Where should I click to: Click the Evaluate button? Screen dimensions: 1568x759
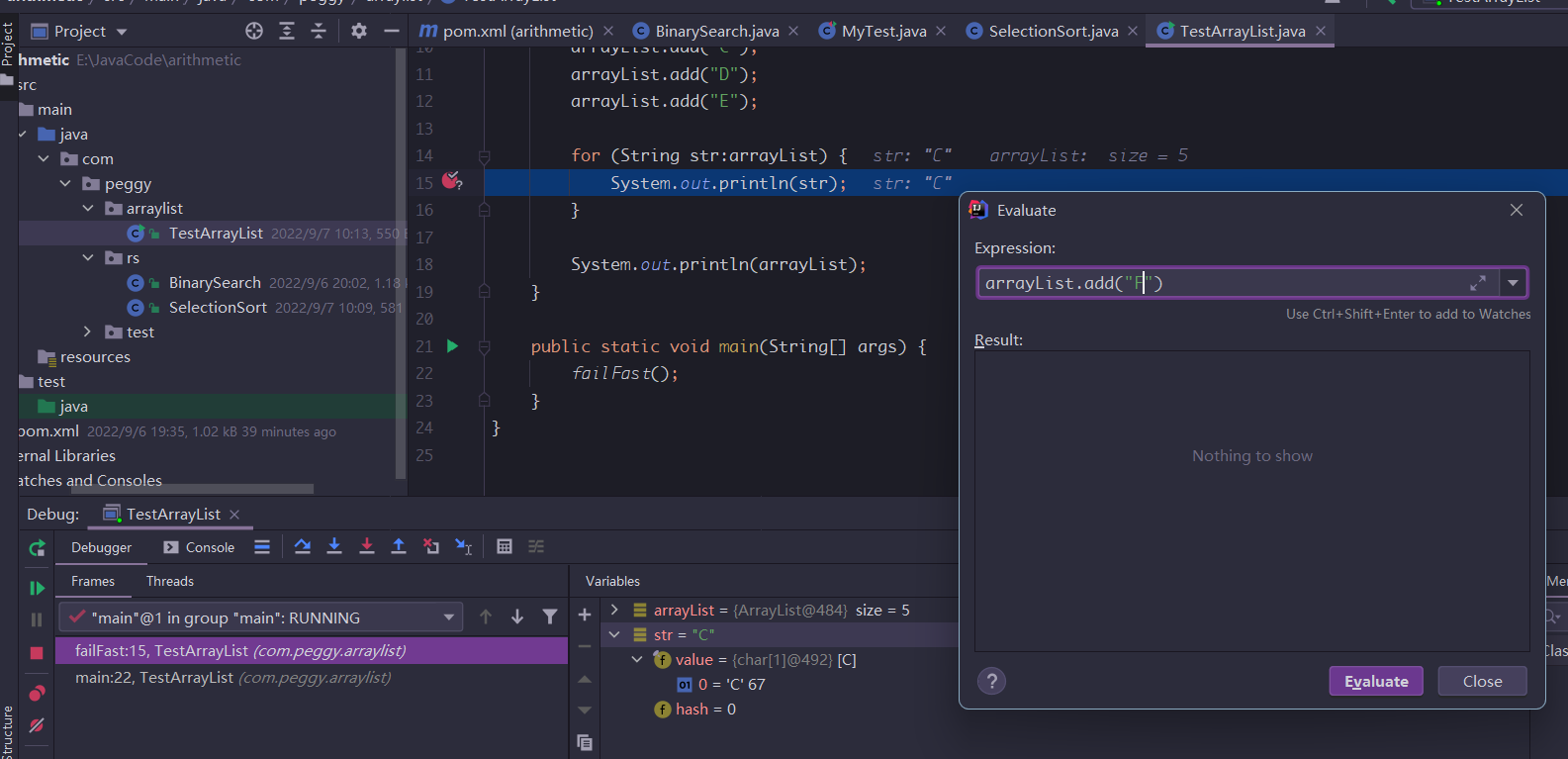pyautogui.click(x=1376, y=681)
